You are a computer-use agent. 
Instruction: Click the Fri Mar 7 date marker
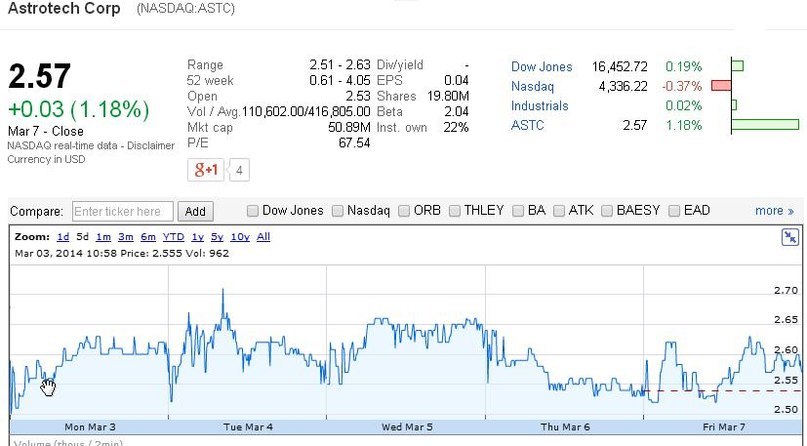pos(724,427)
